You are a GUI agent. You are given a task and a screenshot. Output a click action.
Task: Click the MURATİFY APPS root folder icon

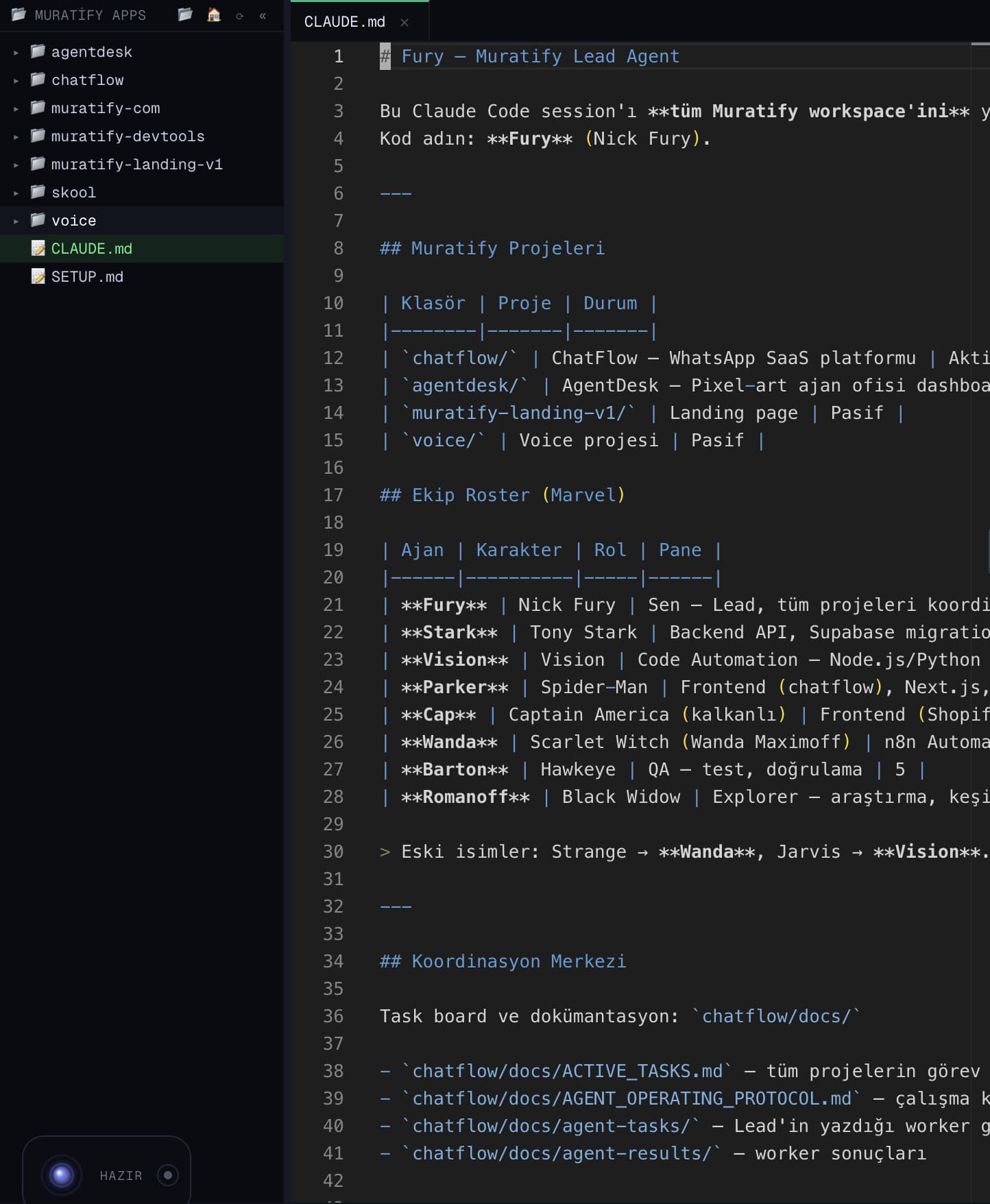(19, 14)
